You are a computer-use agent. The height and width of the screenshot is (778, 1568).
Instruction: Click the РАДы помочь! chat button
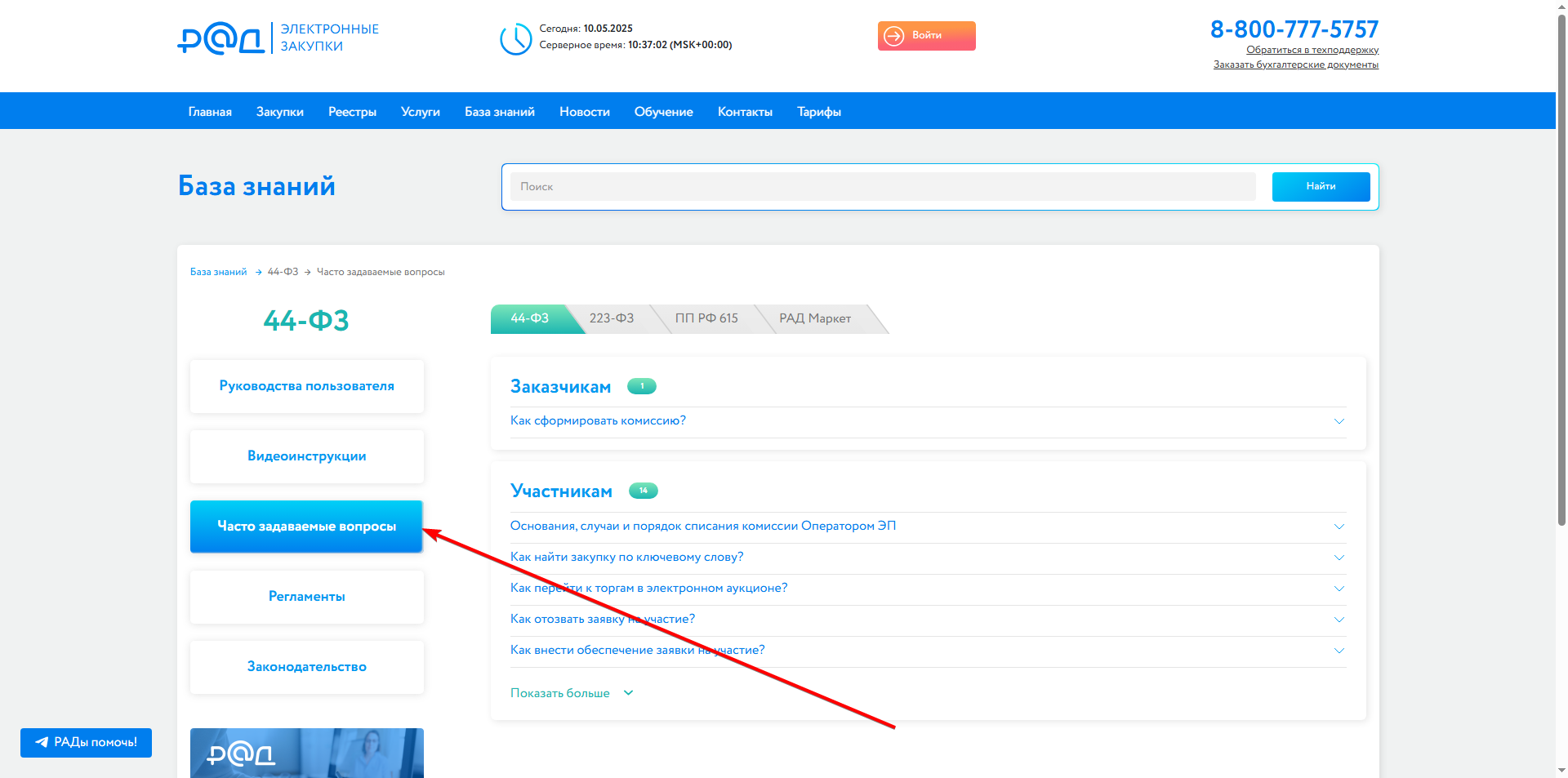[x=86, y=743]
